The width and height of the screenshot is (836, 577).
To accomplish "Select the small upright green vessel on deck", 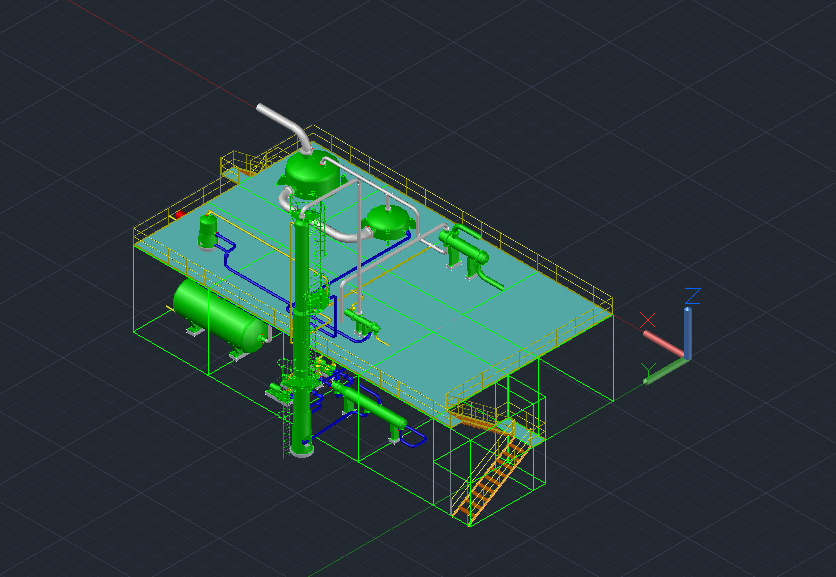I will pyautogui.click(x=207, y=232).
